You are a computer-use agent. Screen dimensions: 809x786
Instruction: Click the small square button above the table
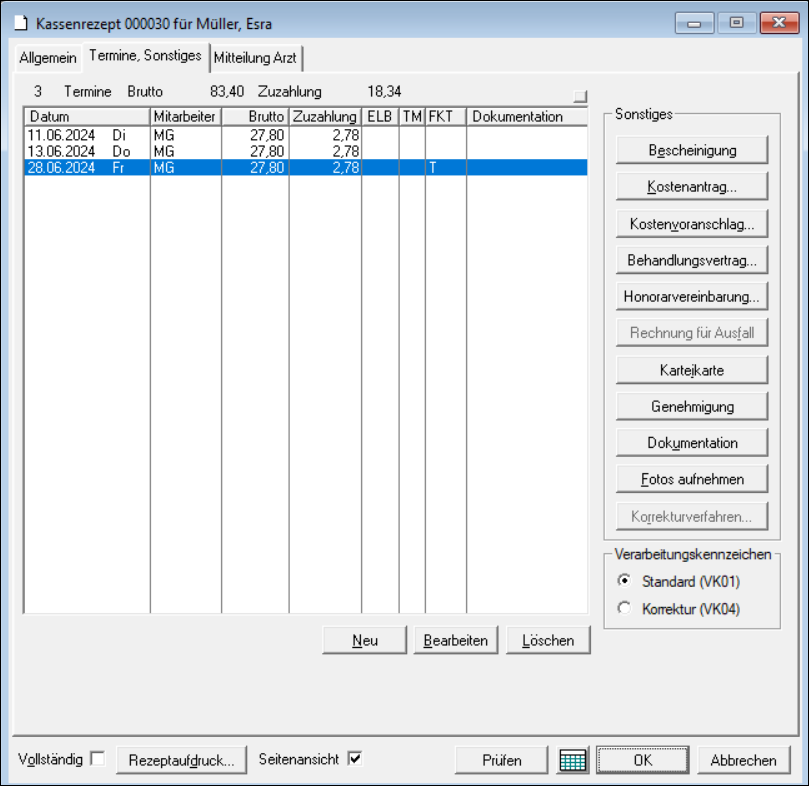click(x=580, y=96)
